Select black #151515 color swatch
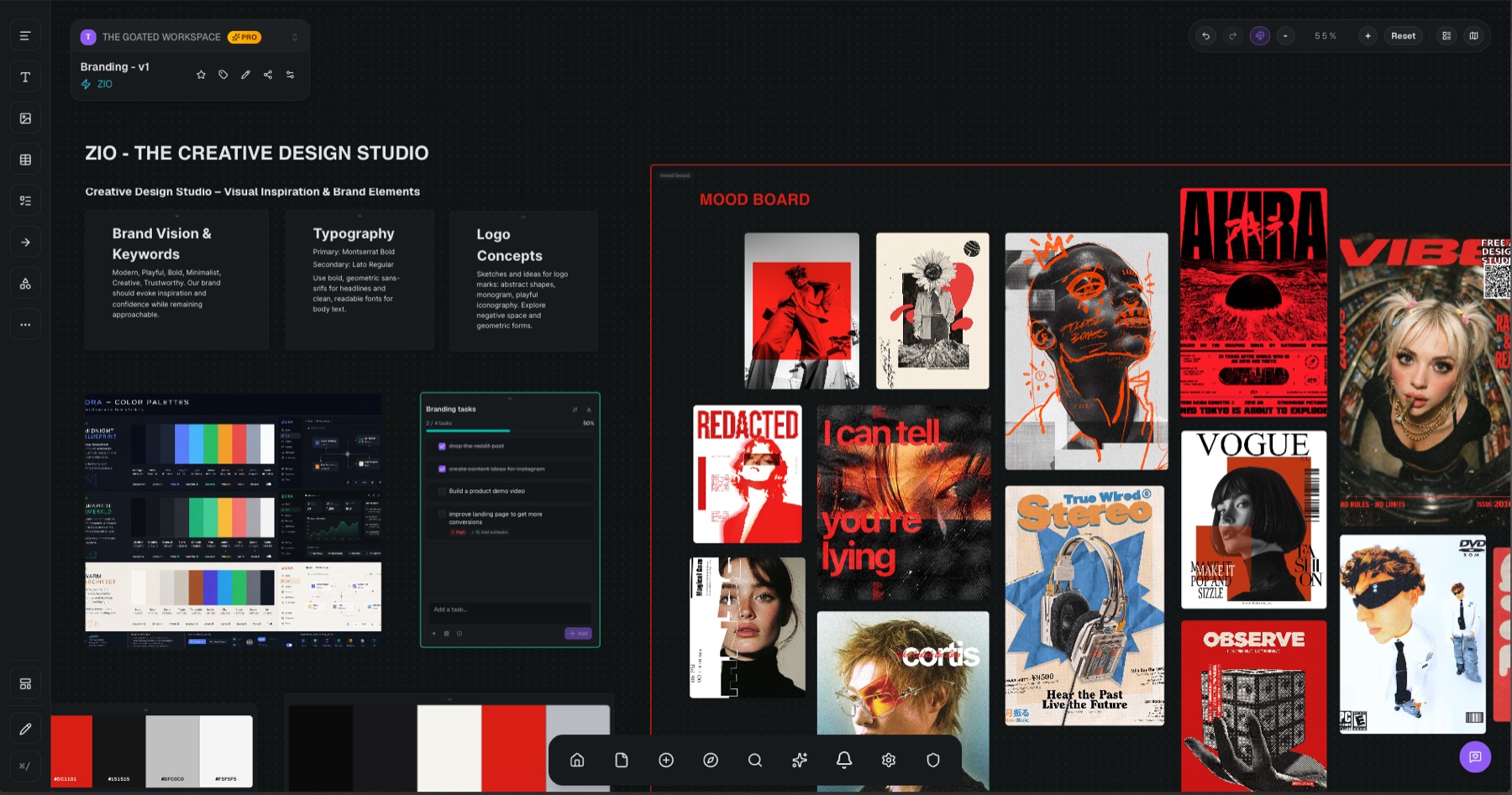 (x=119, y=751)
